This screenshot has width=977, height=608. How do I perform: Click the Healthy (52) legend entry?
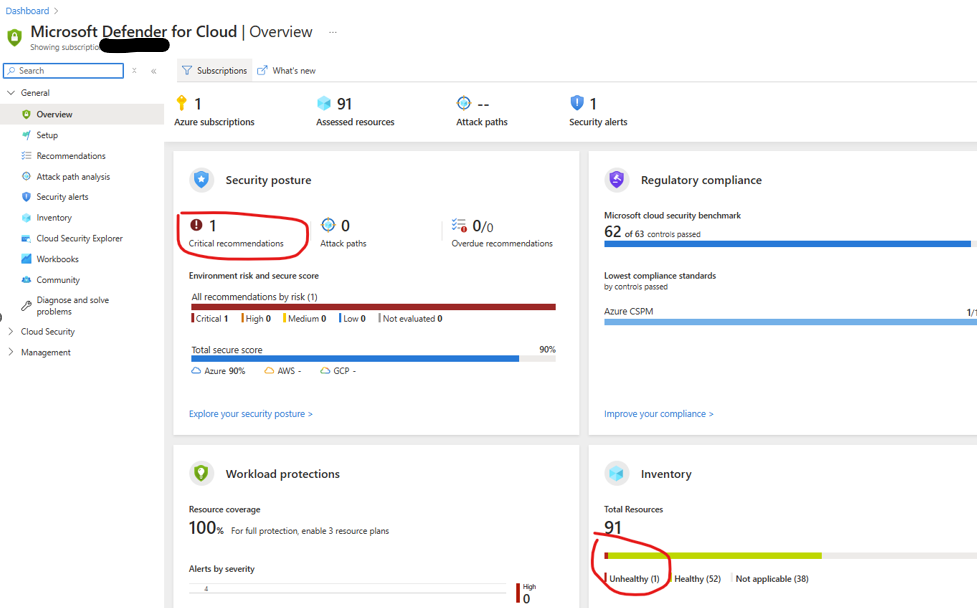click(695, 579)
